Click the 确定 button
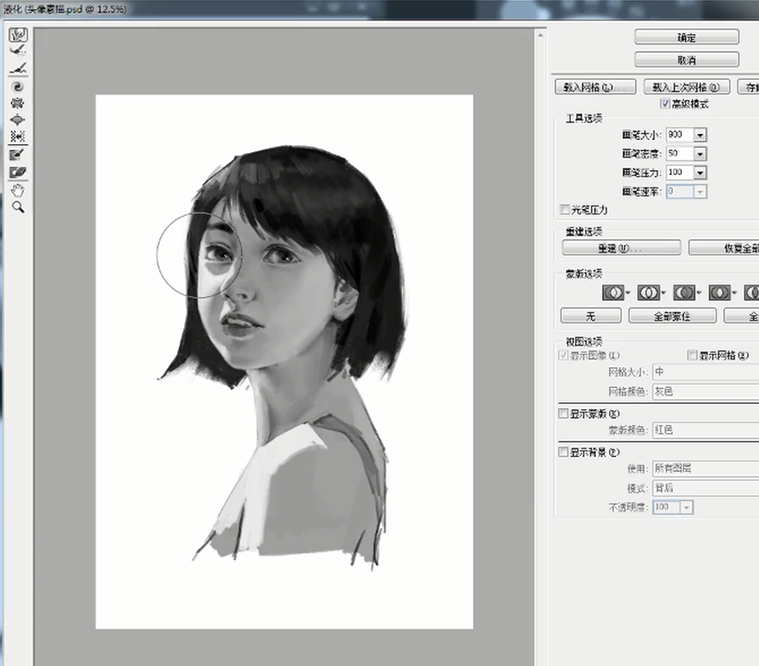The width and height of the screenshot is (759, 666). (x=686, y=37)
